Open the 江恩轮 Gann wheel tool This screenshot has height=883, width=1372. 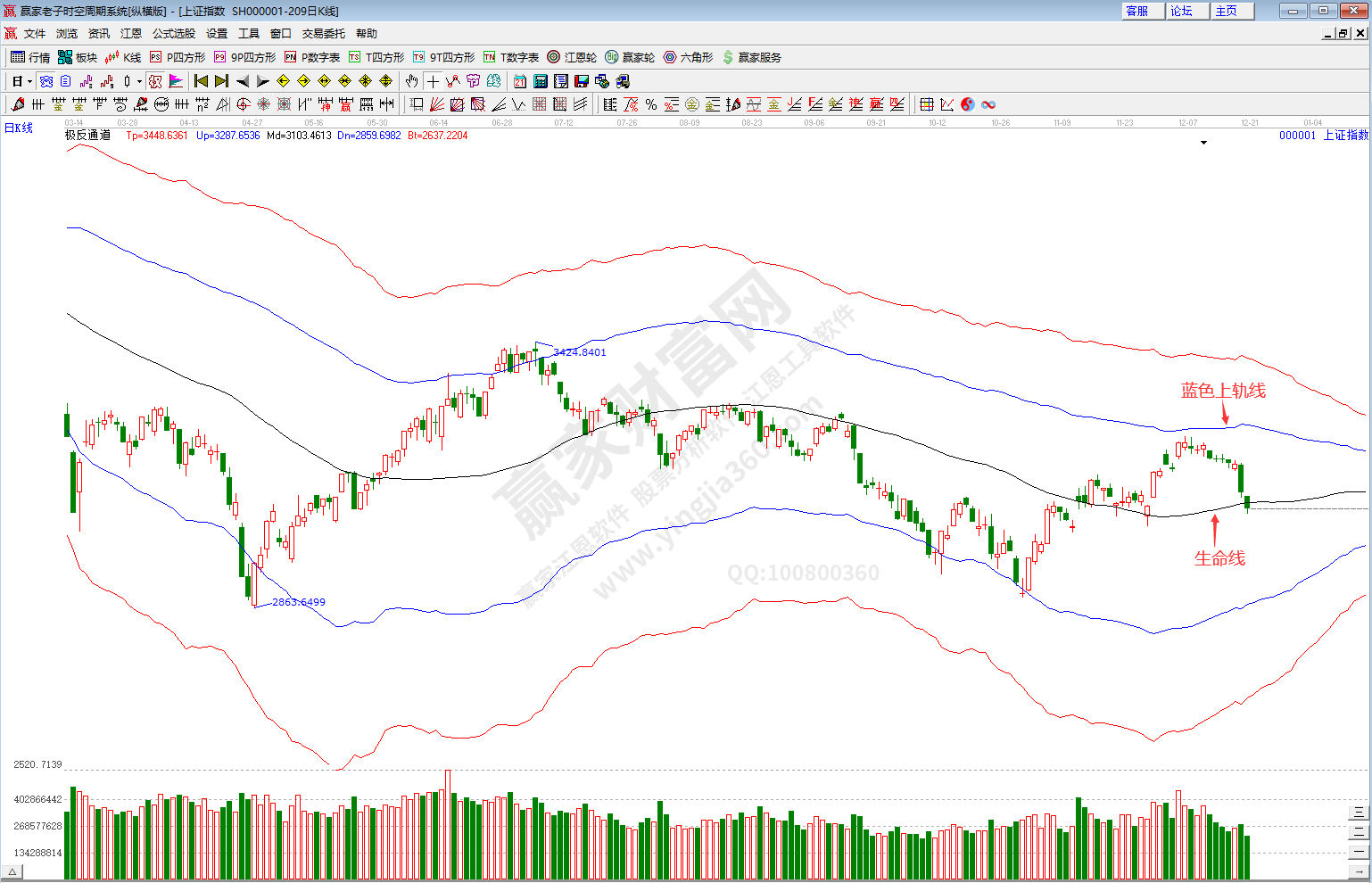(x=572, y=57)
